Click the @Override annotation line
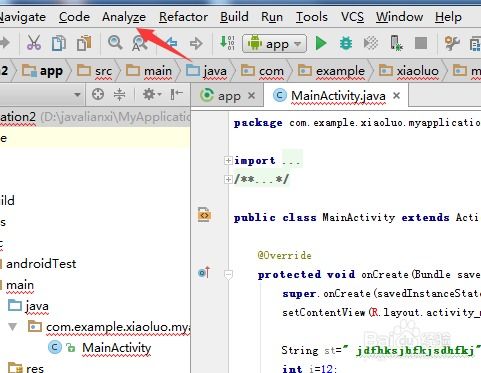The image size is (481, 373). click(285, 256)
